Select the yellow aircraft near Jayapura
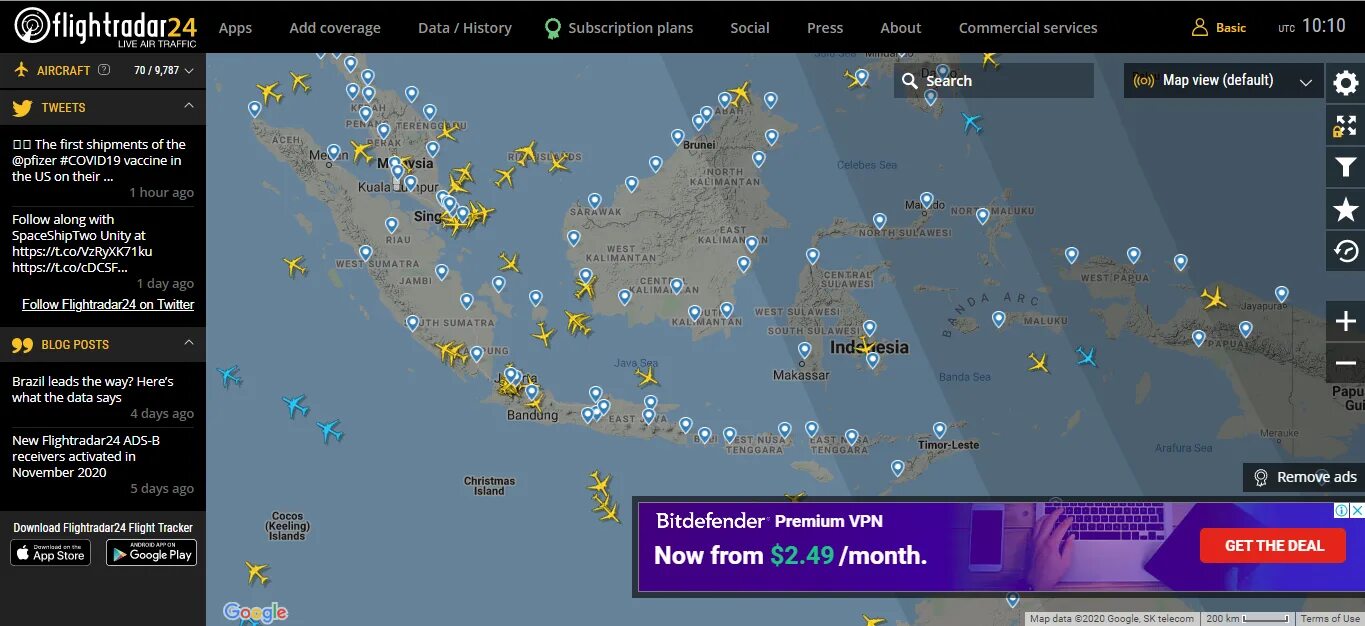The image size is (1365, 626). (x=1214, y=297)
